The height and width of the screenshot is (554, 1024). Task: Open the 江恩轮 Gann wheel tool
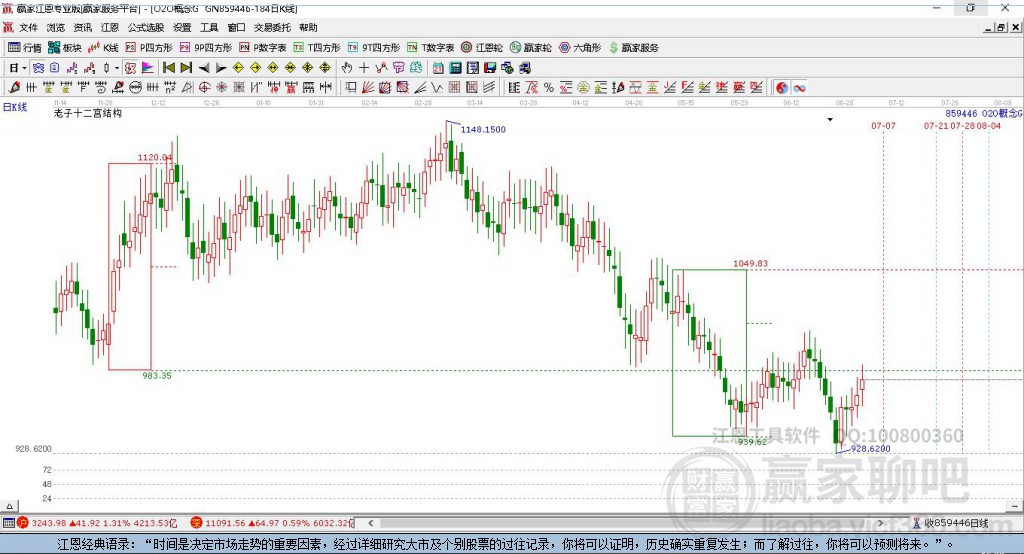click(x=482, y=48)
